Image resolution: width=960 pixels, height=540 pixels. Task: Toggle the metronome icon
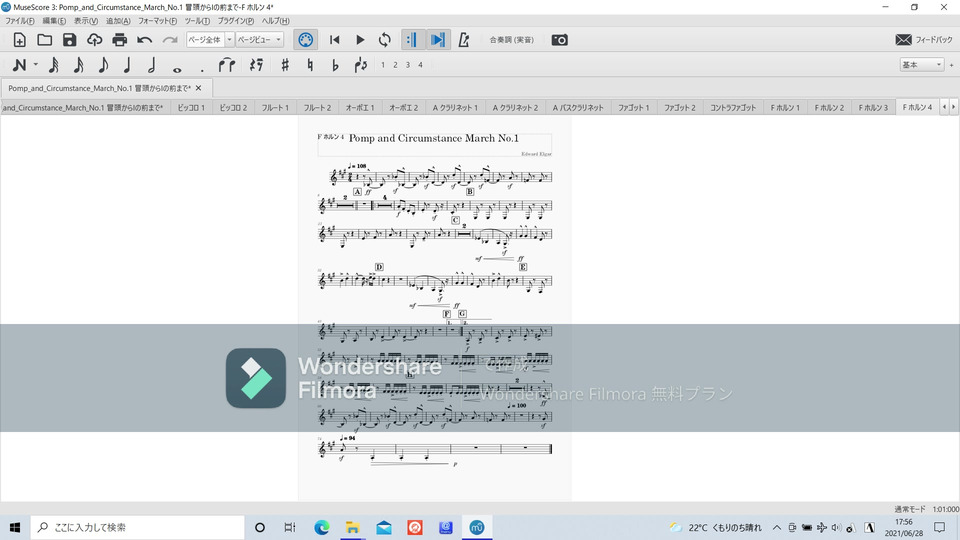464,40
